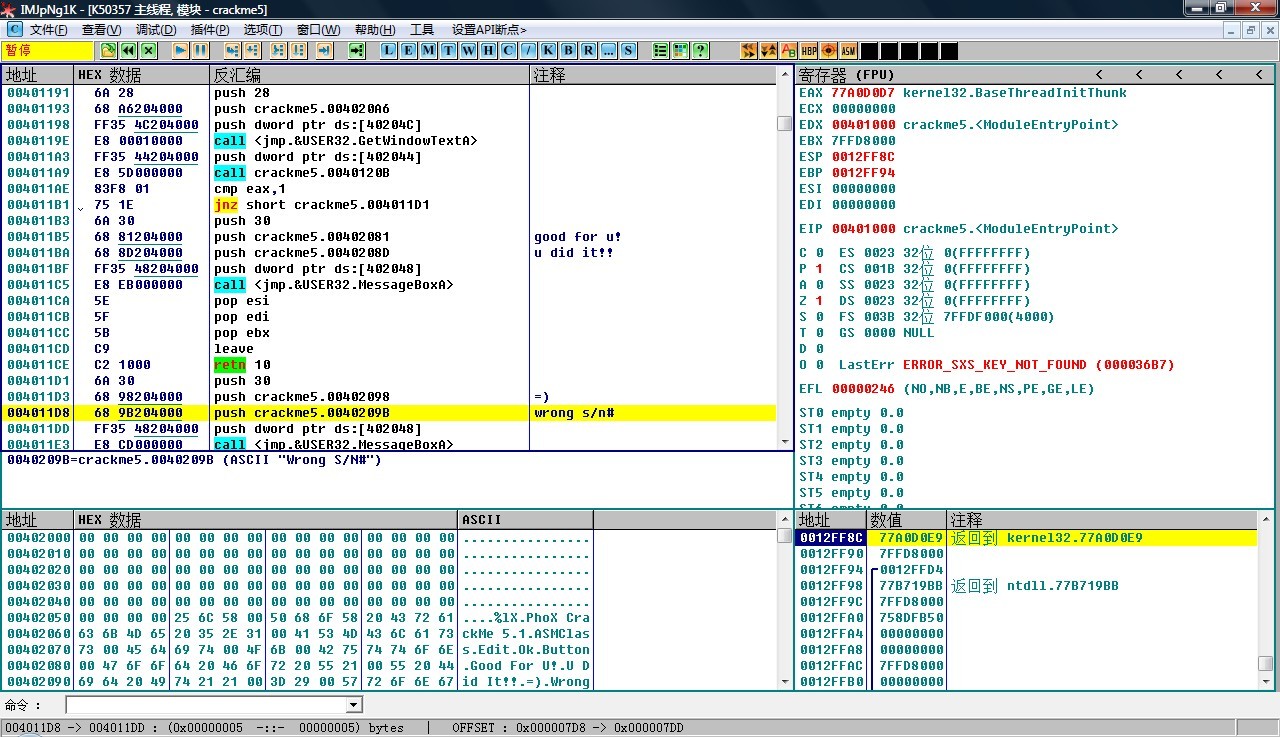Click the EIP register value 00401000
The width and height of the screenshot is (1280, 737).
(x=863, y=229)
